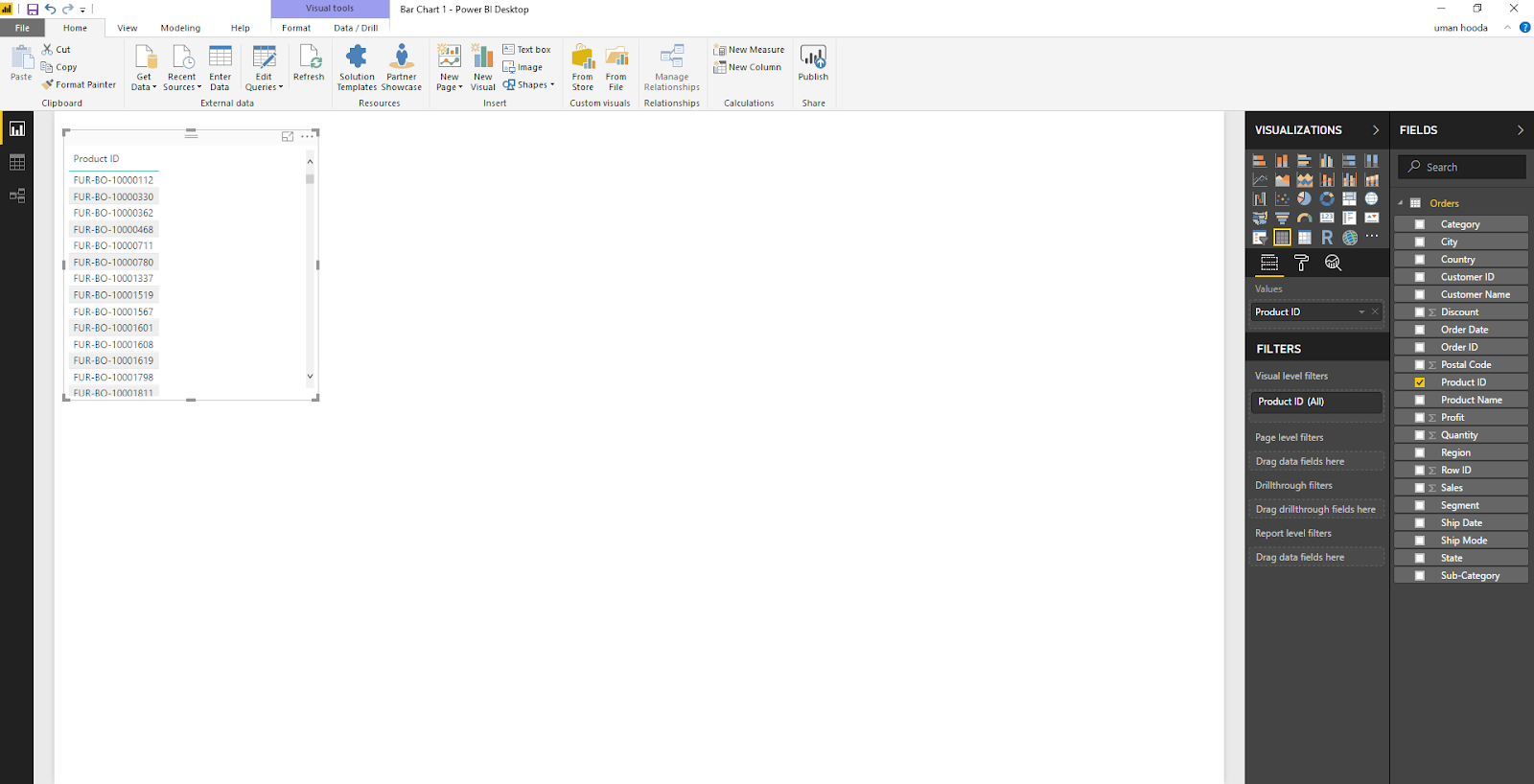Open Partner Showcase

[402, 68]
